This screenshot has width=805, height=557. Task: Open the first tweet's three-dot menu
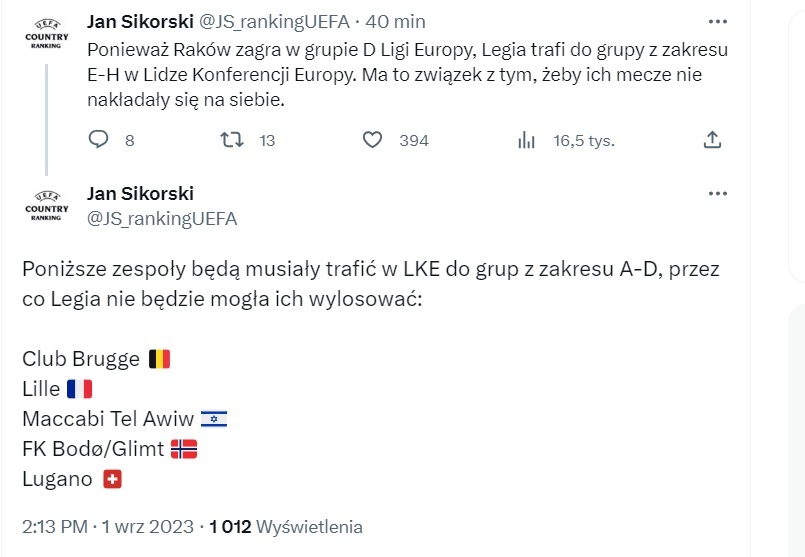click(x=718, y=21)
